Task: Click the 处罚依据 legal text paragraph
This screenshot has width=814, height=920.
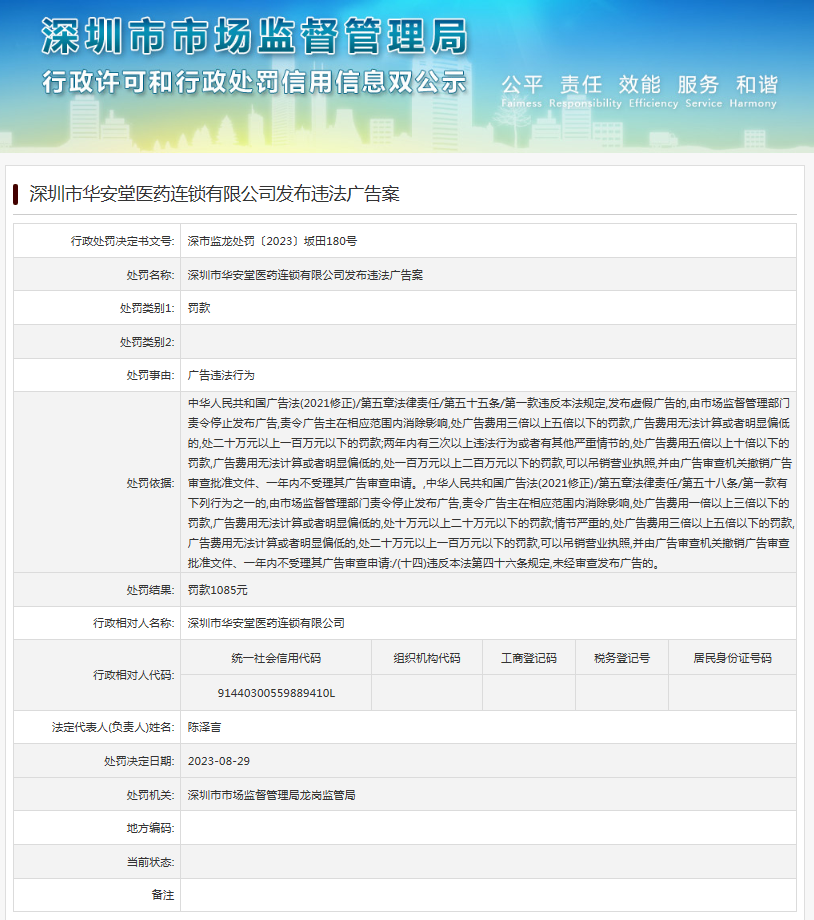Action: tap(491, 483)
